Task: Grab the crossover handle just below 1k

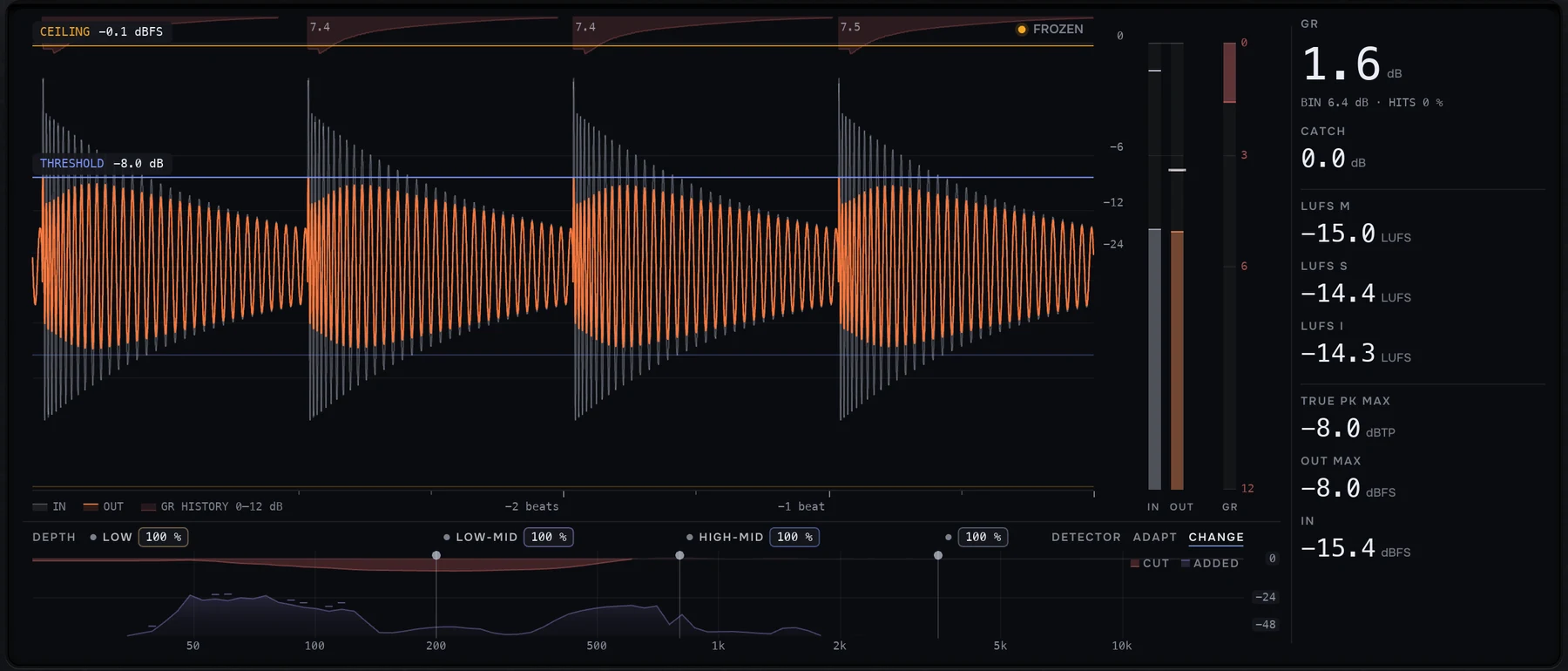Action: click(x=679, y=555)
